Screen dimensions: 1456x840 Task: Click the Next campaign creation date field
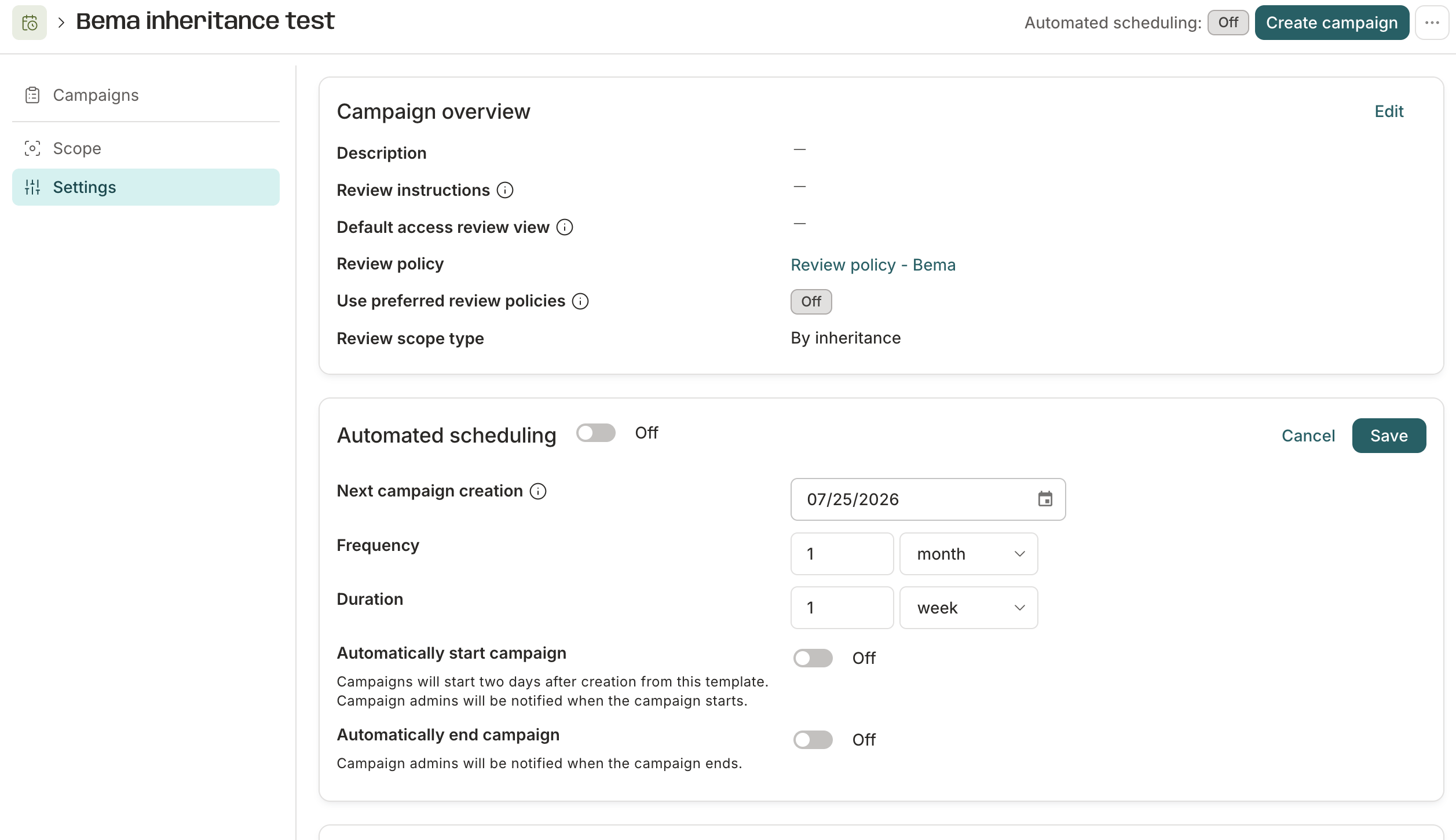[x=928, y=499]
